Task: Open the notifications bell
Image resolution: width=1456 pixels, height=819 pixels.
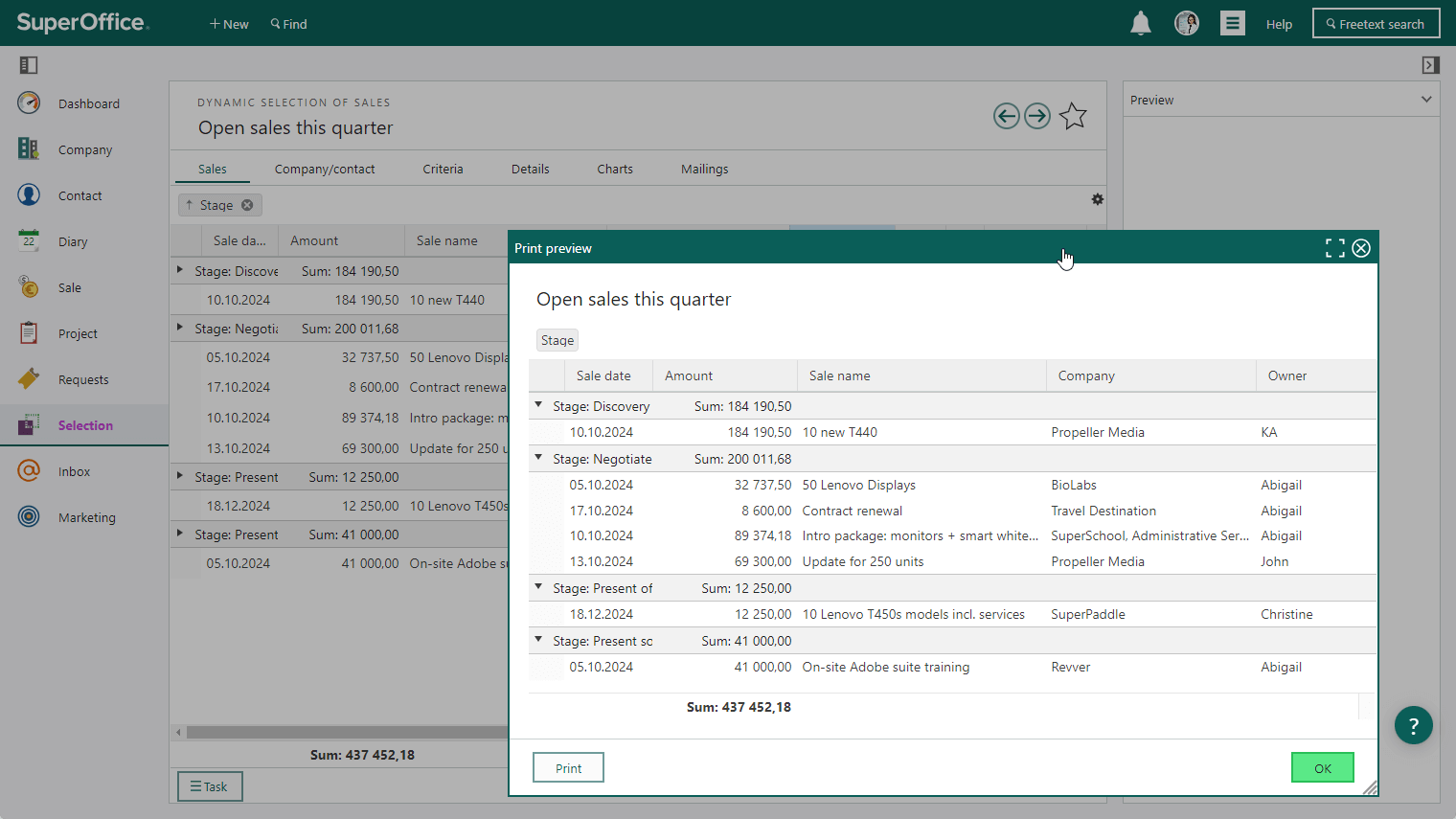Action: (1140, 24)
